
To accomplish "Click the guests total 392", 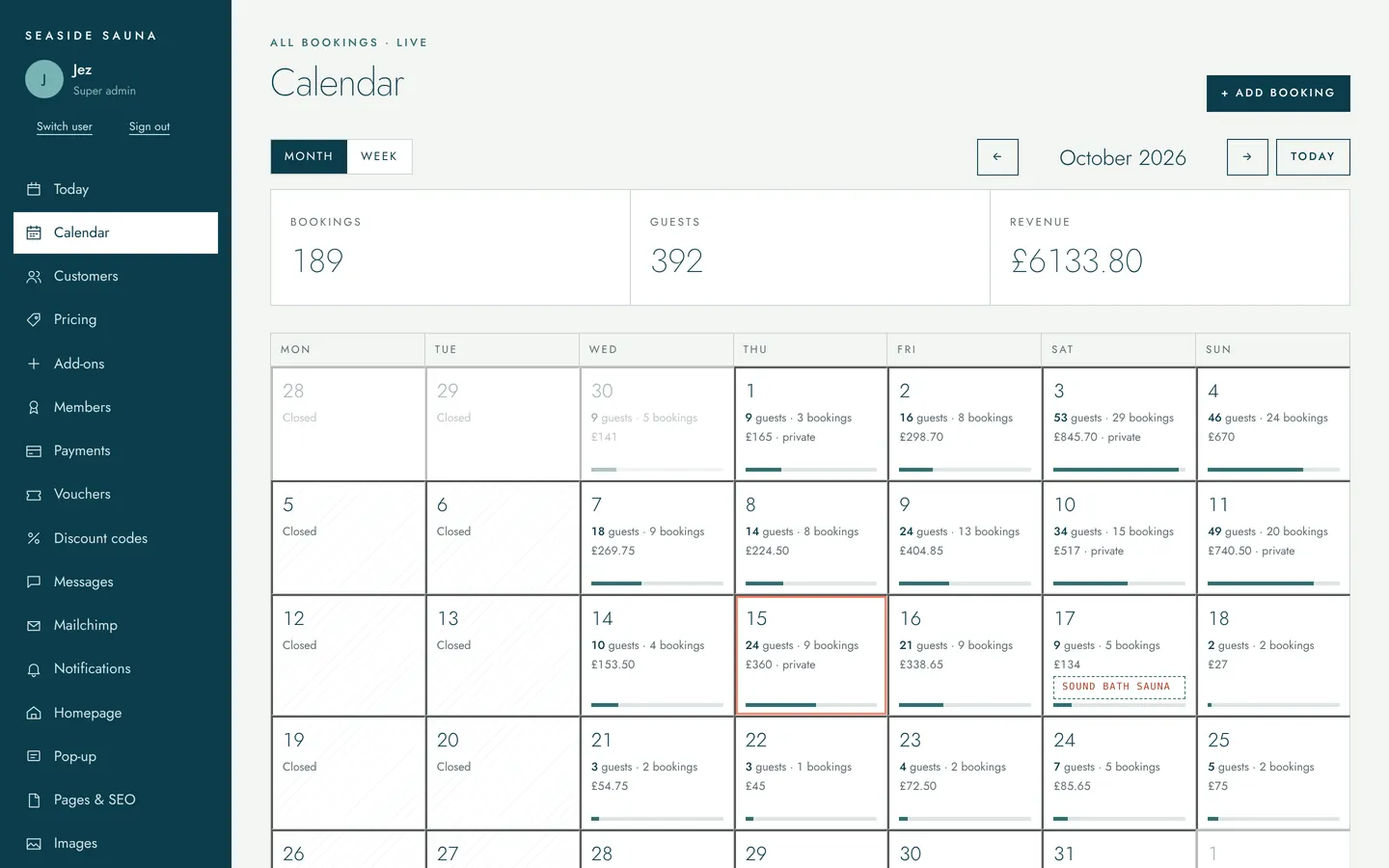I will [676, 260].
